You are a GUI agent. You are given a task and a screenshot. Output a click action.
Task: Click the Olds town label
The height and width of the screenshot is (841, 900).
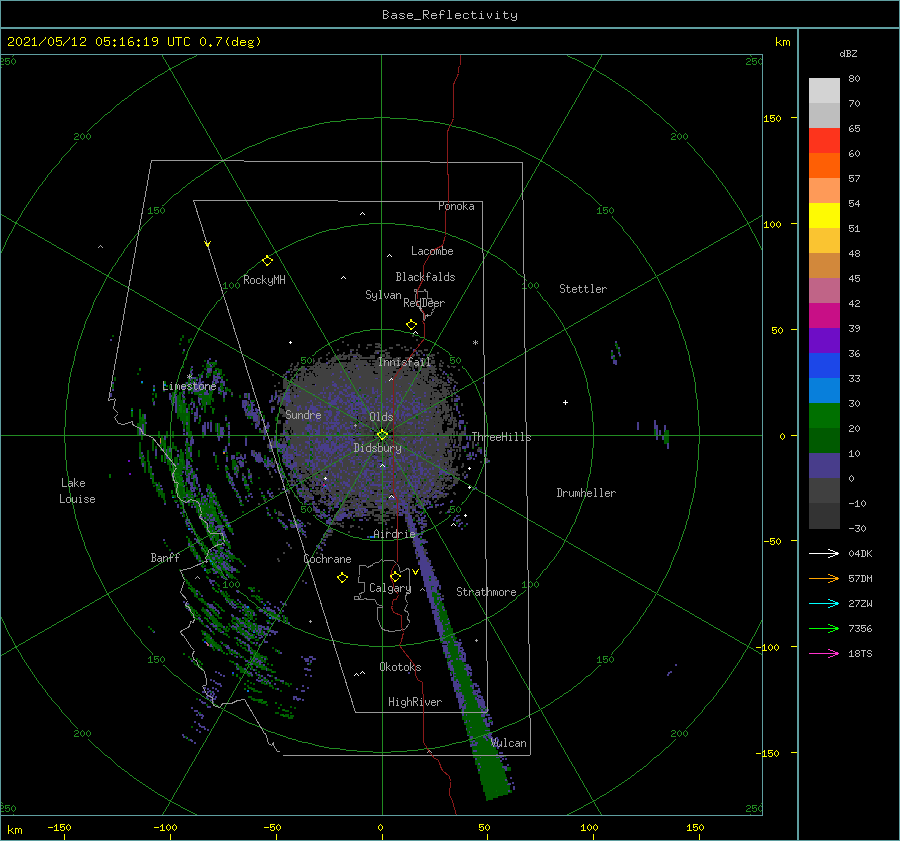point(381,417)
